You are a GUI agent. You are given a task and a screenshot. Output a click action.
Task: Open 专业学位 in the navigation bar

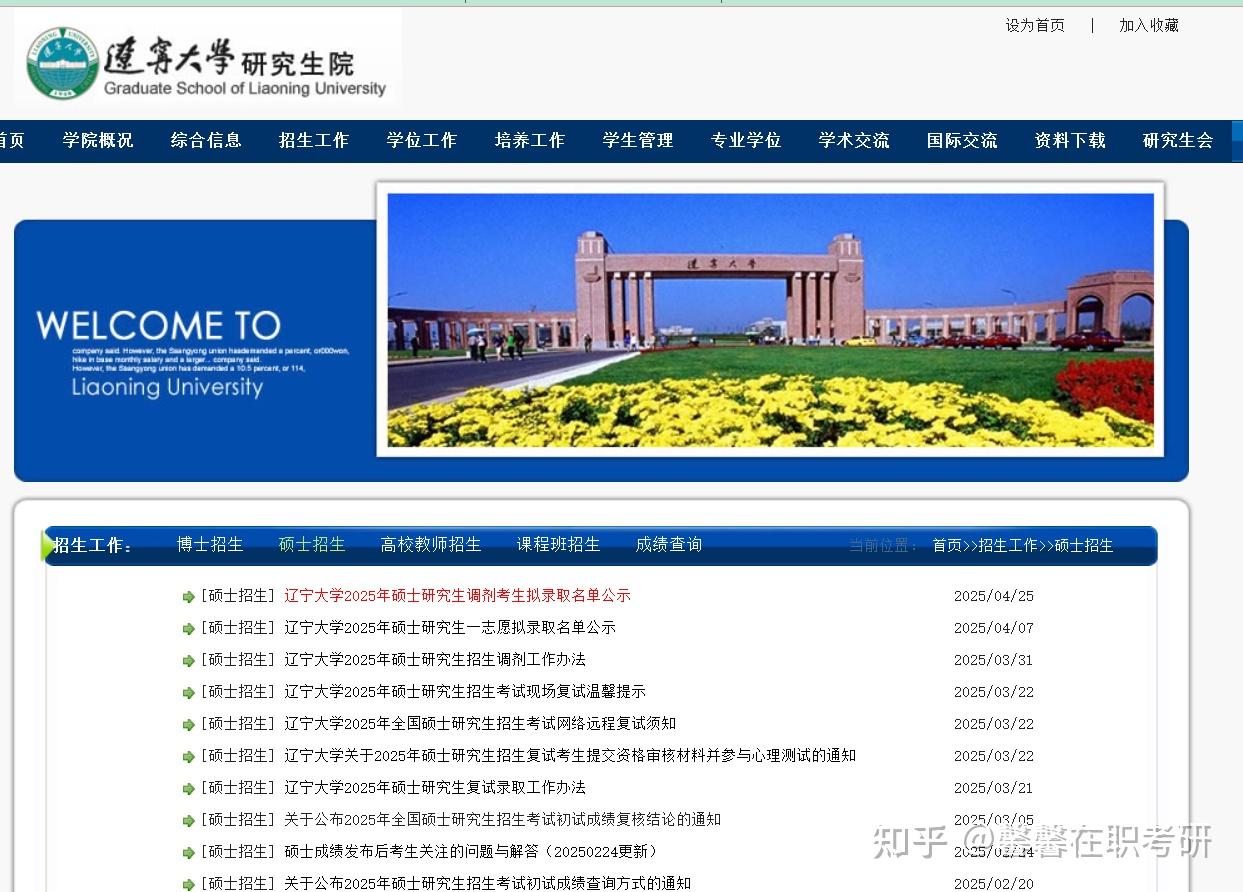click(x=746, y=141)
